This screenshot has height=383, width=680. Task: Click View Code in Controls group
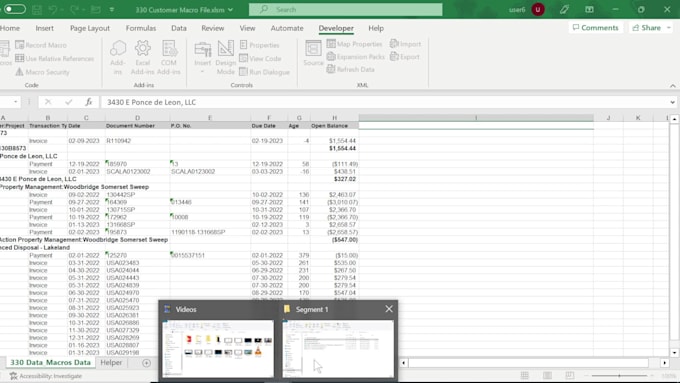click(x=260, y=58)
